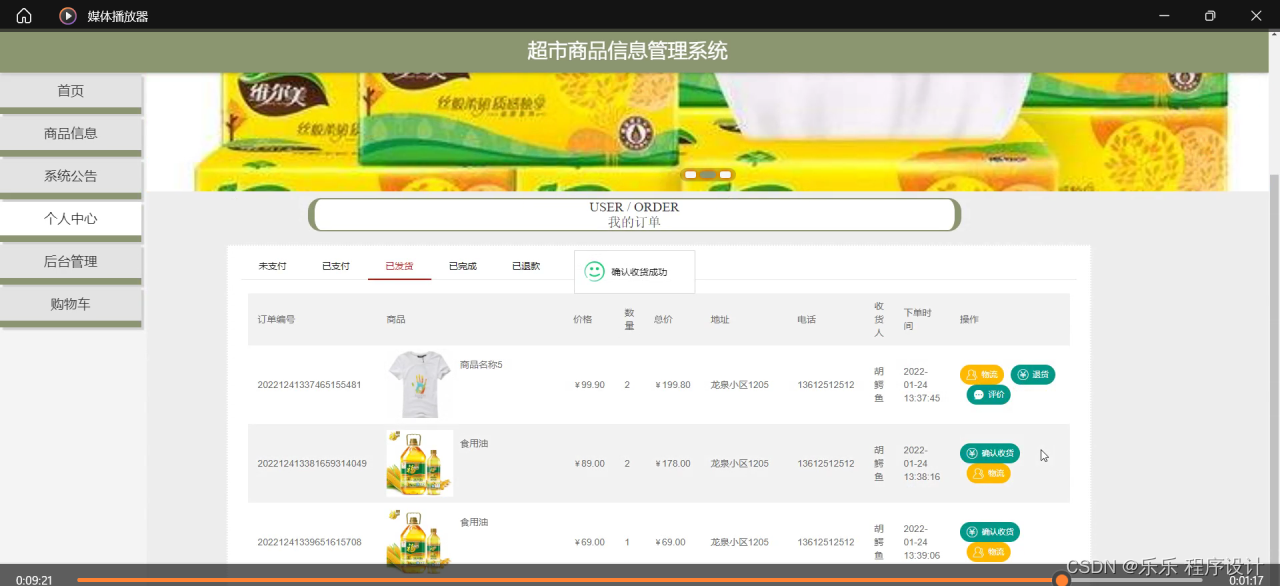
Task: Click the home icon at top-left corner
Action: point(22,15)
